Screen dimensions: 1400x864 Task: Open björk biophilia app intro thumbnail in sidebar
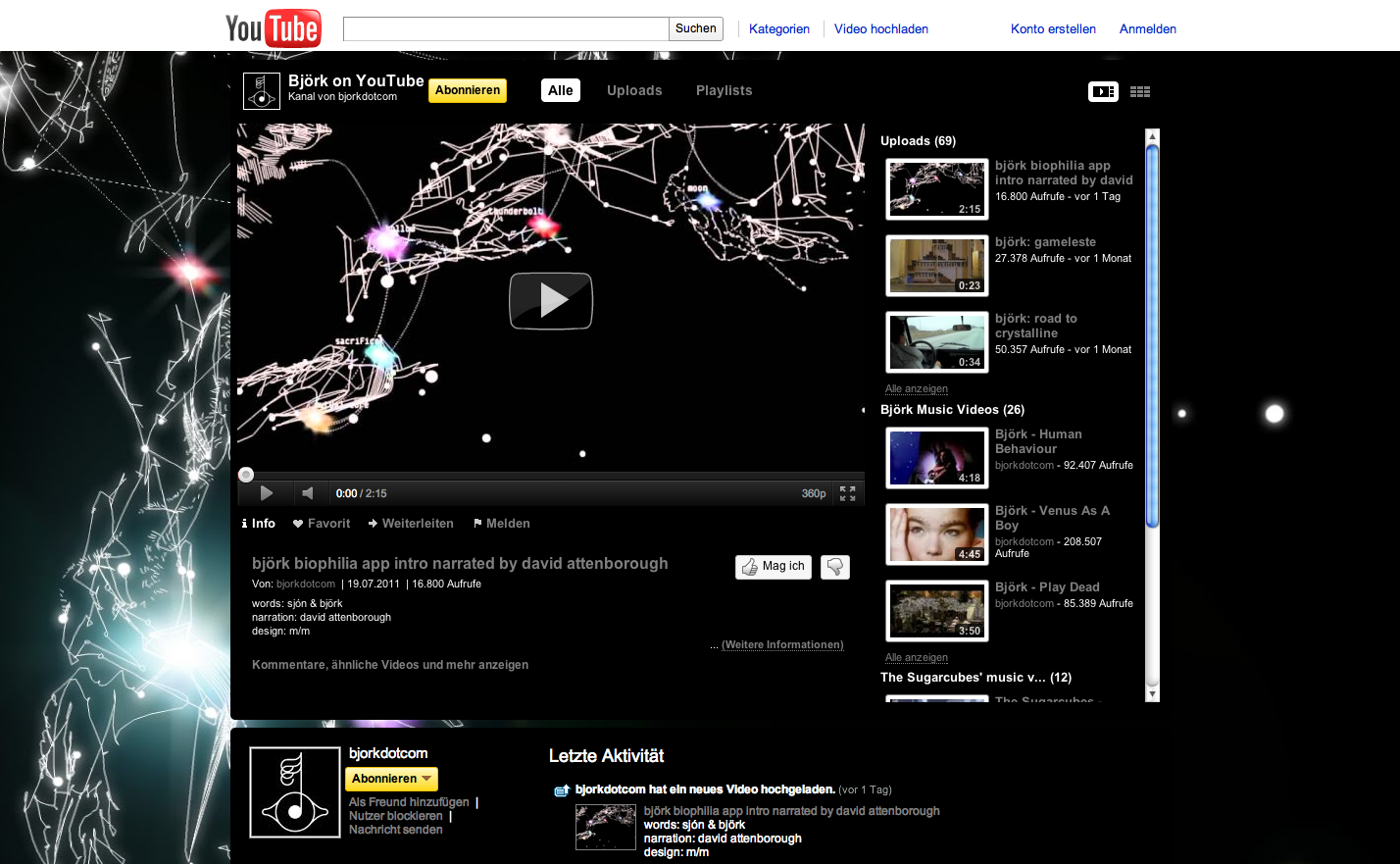click(937, 189)
